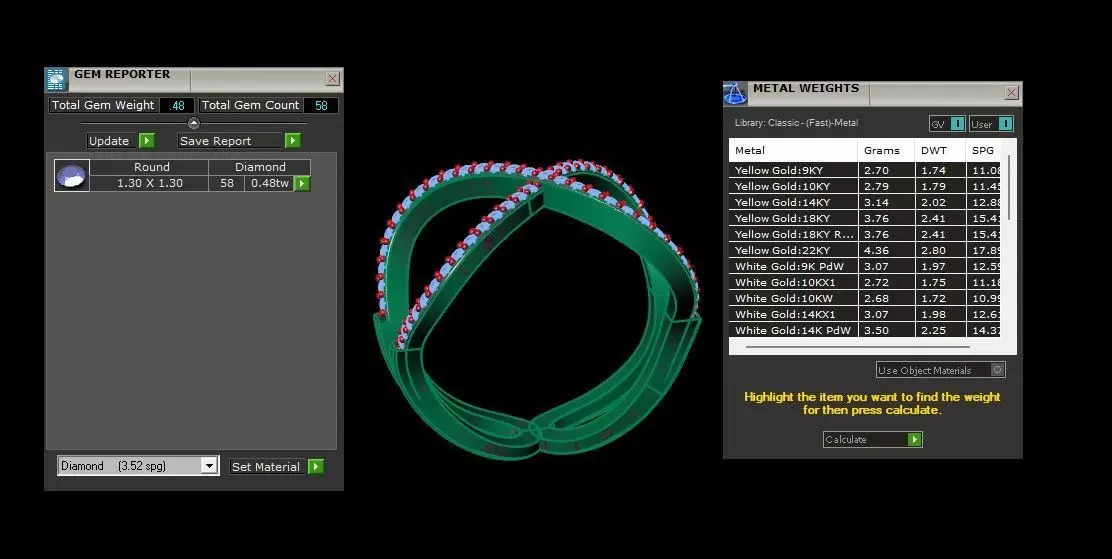The image size is (1112, 559).
Task: Select the White Gold:10KX1 row
Action: [x=864, y=282]
